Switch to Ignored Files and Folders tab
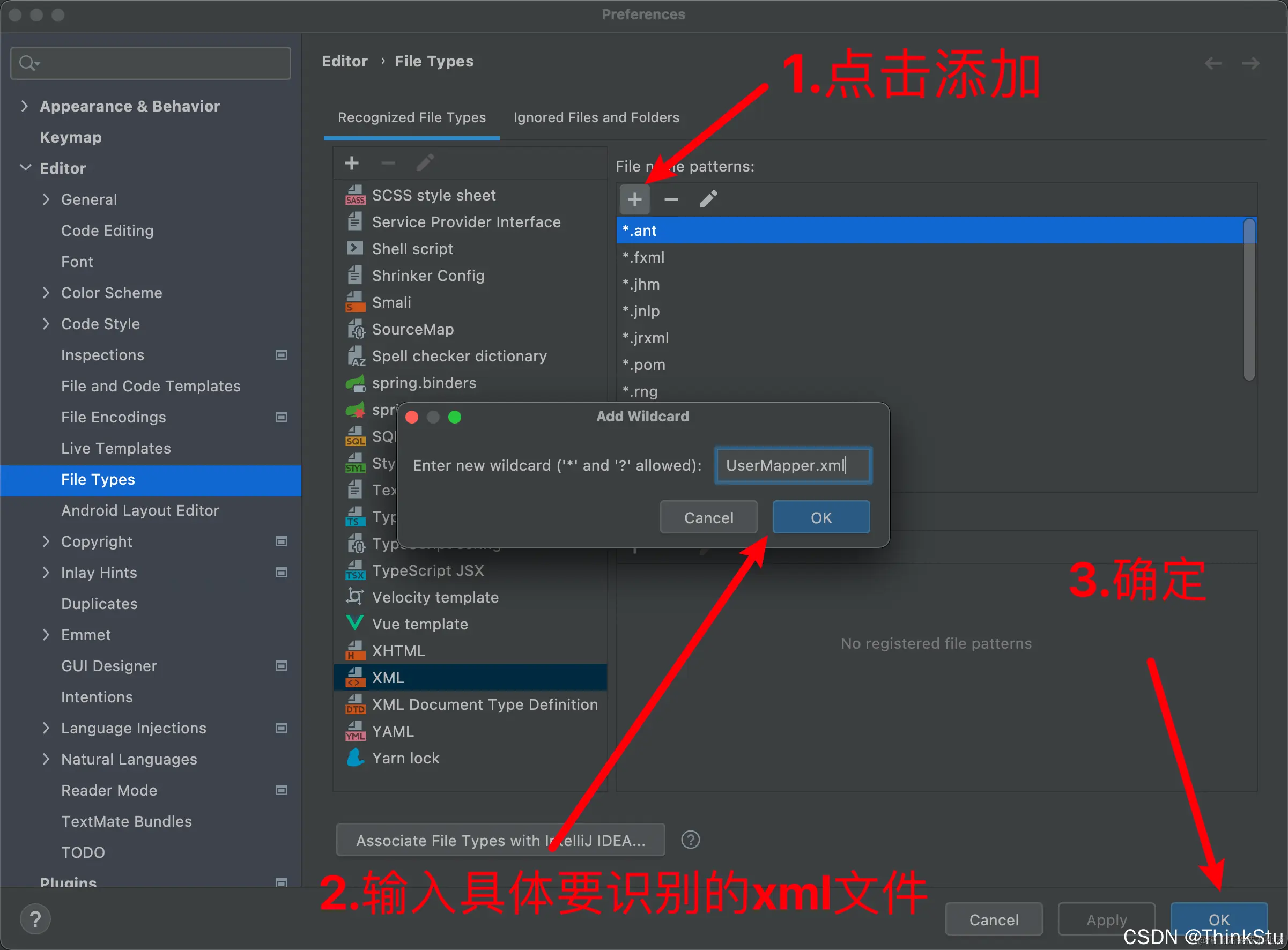This screenshot has height=950, width=1288. [x=596, y=117]
